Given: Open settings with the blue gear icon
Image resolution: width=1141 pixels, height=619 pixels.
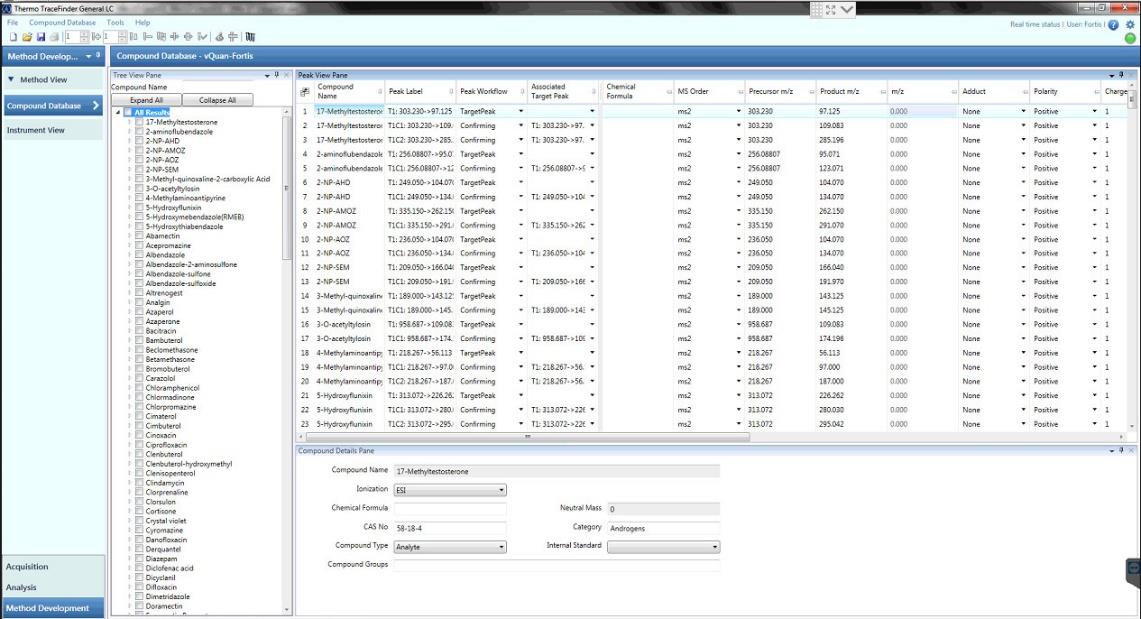Looking at the screenshot, I should click(1130, 25).
